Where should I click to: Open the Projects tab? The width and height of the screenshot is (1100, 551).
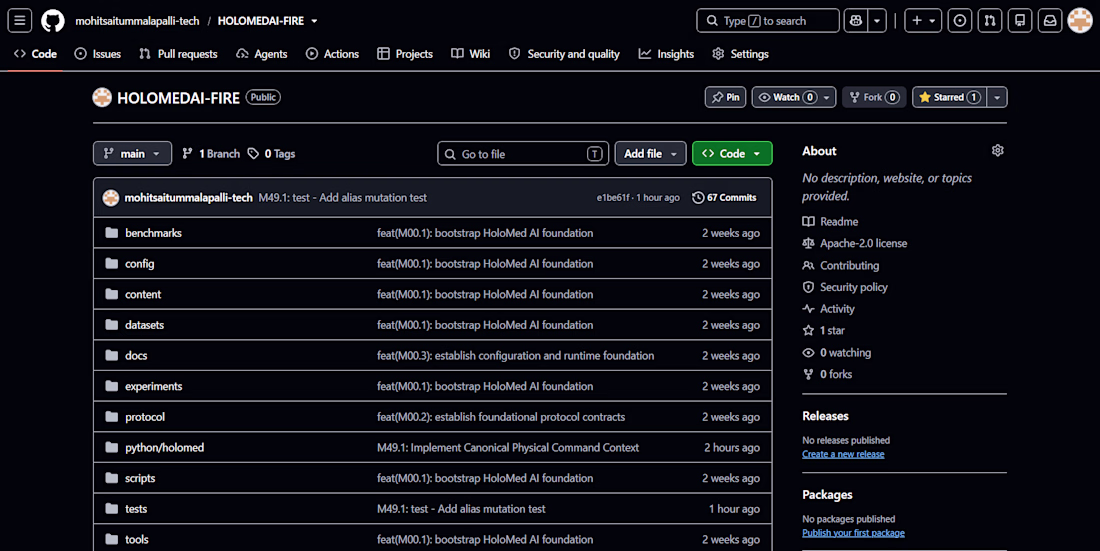[x=405, y=54]
